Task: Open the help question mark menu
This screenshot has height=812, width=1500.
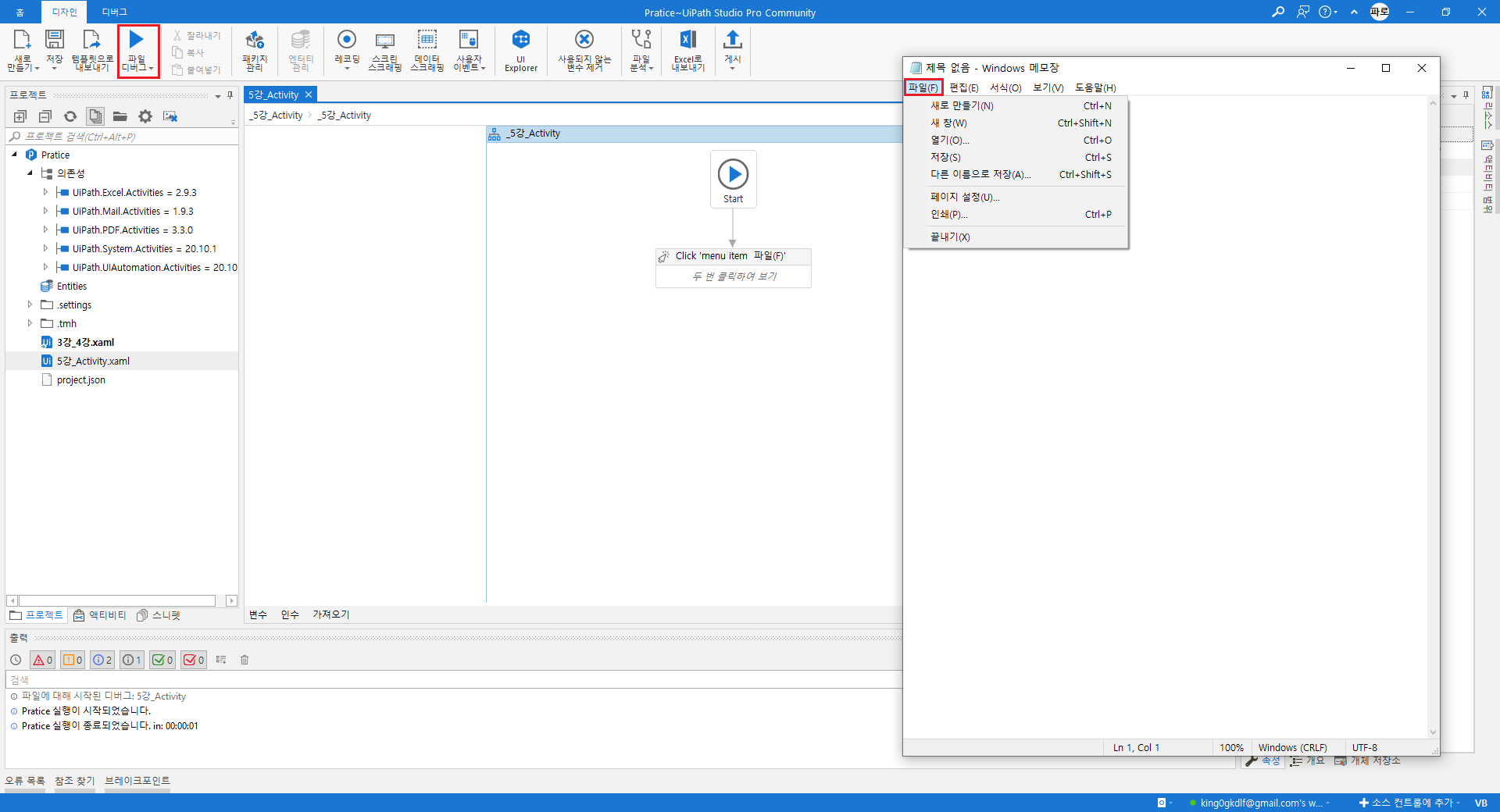Action: (1327, 12)
